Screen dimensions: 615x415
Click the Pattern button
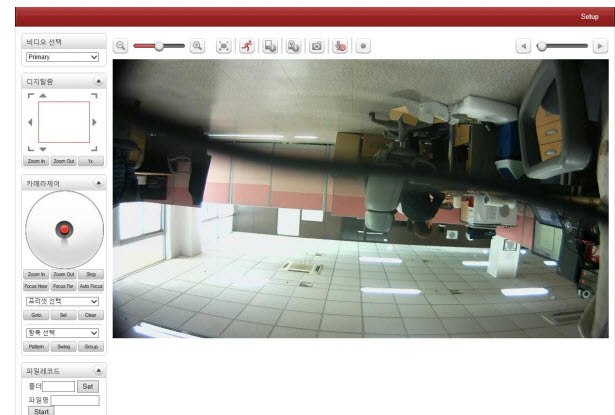[36, 347]
